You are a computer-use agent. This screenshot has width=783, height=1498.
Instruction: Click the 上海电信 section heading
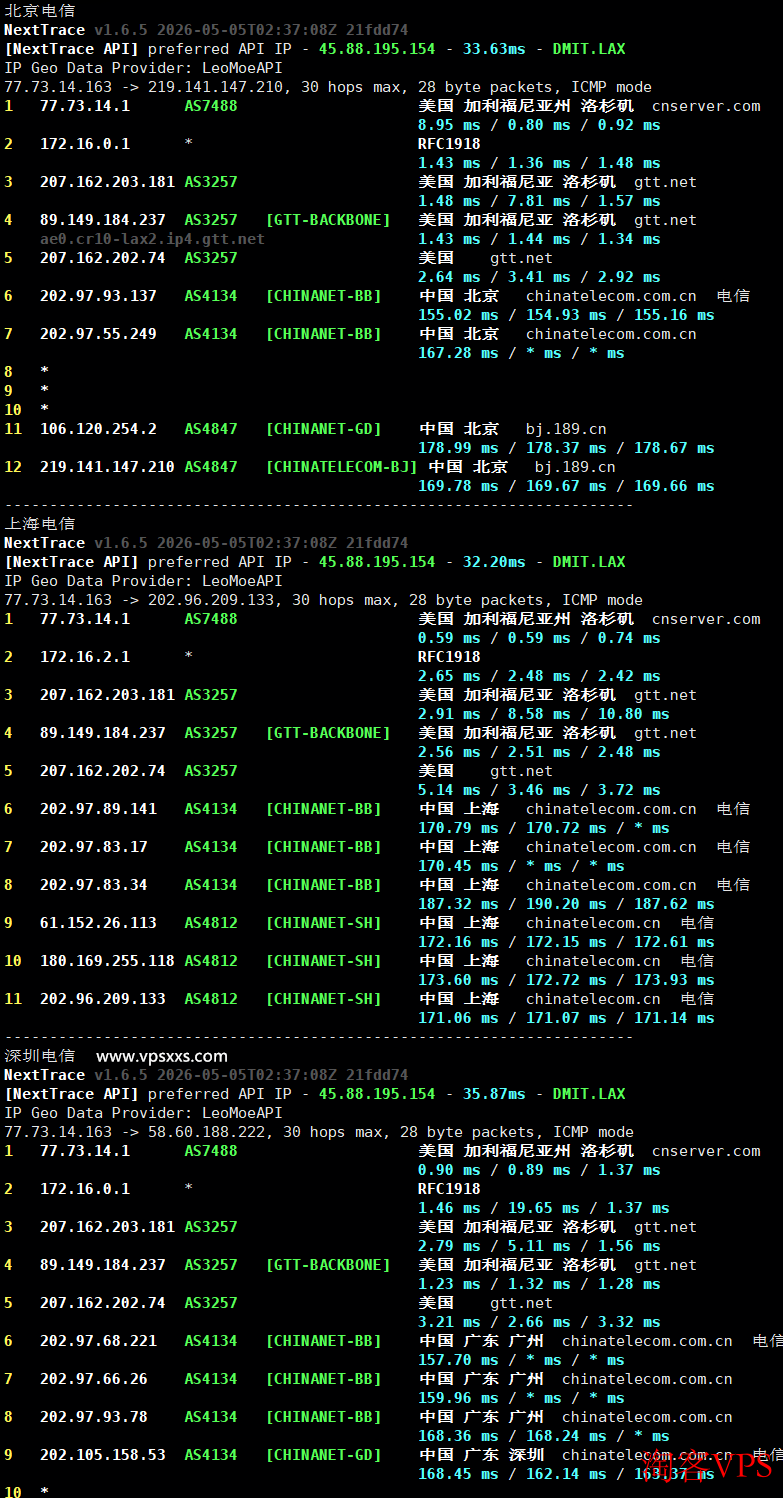[x=39, y=523]
